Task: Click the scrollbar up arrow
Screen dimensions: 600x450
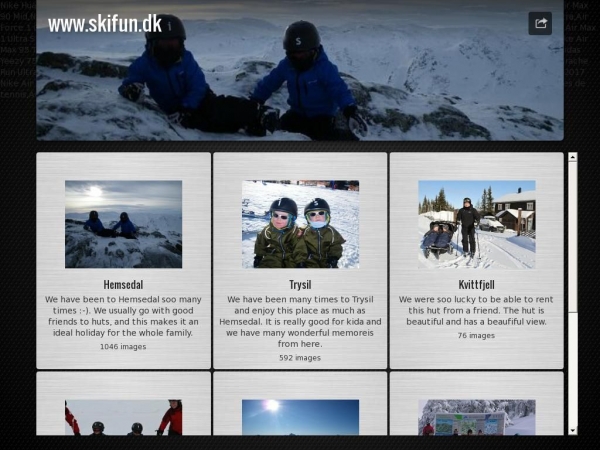Action: click(573, 157)
